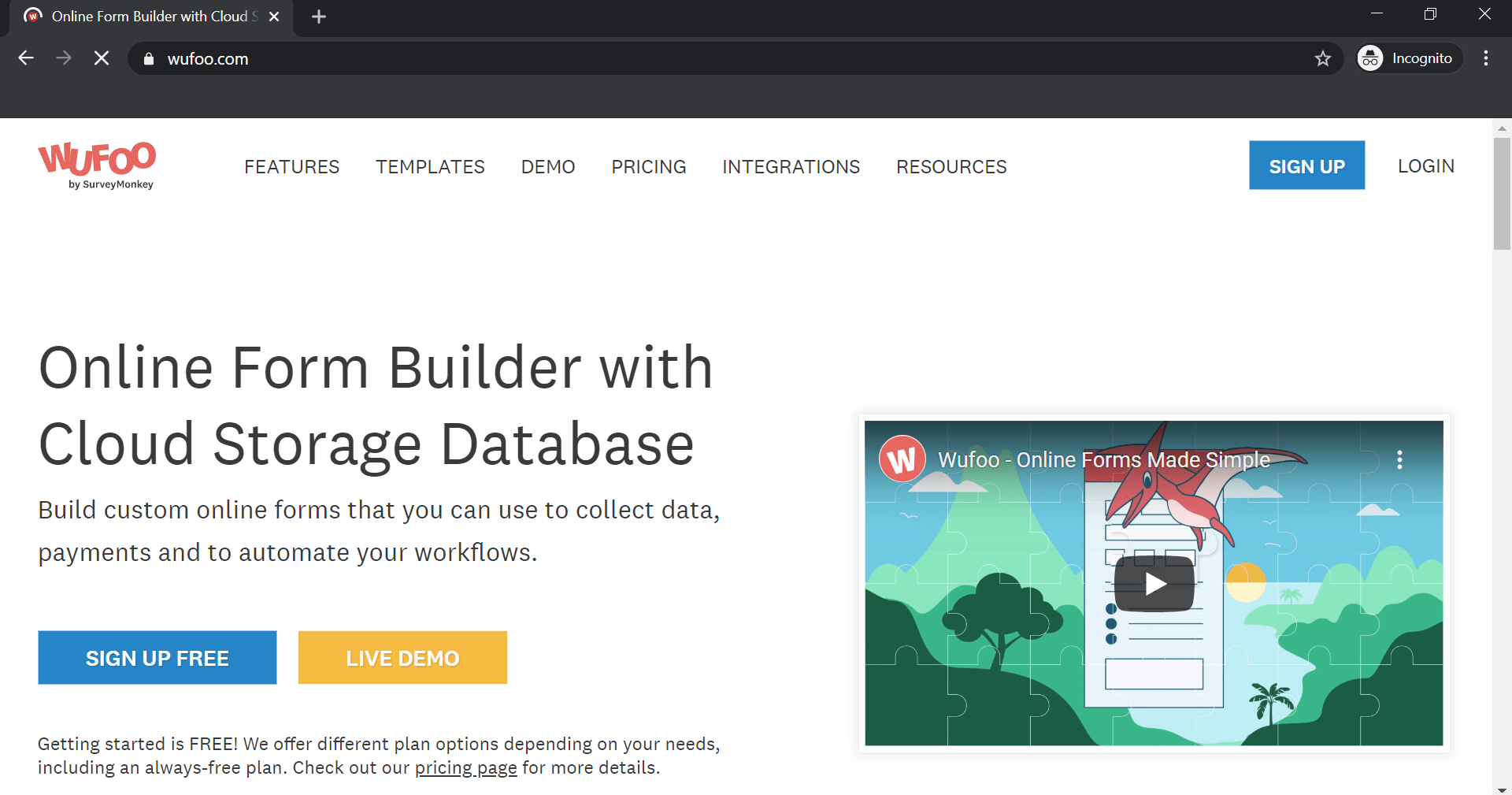Open the Resources nav item

[951, 167]
